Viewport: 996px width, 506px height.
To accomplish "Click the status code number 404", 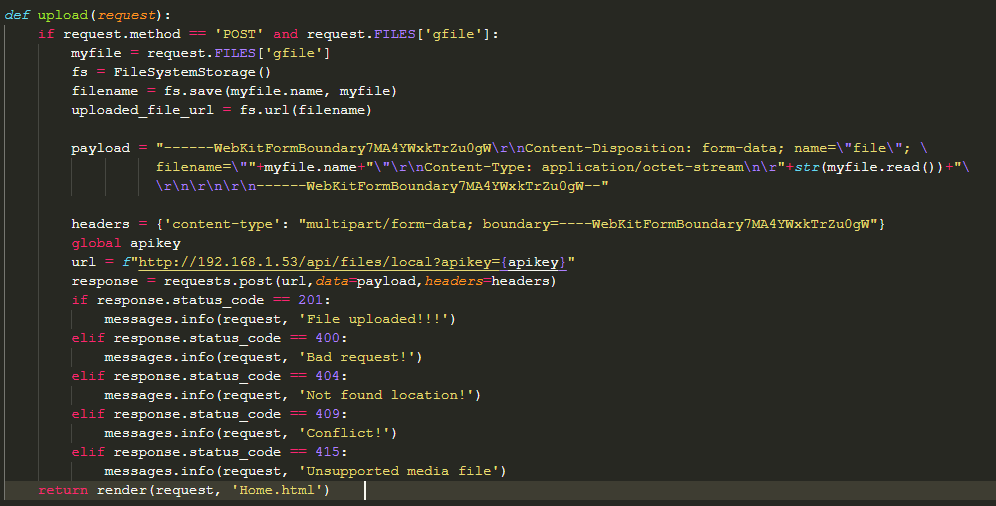I will click(328, 376).
